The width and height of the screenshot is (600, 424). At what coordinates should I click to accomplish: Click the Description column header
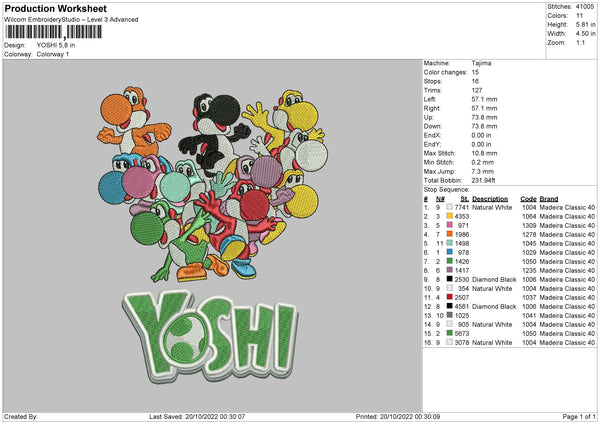click(491, 198)
